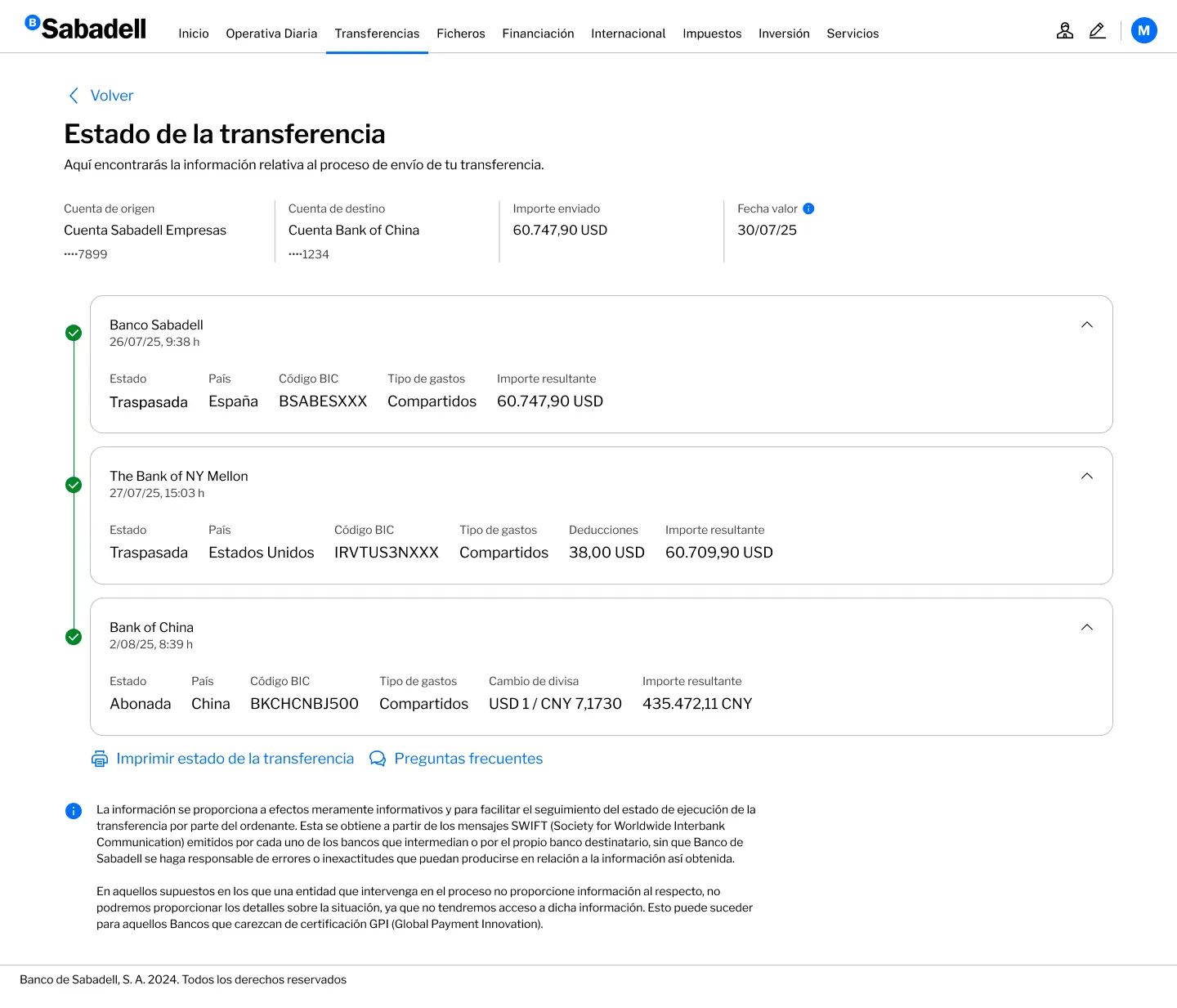The height and width of the screenshot is (1008, 1177).
Task: Click destination account number ····1234
Action: point(309,254)
